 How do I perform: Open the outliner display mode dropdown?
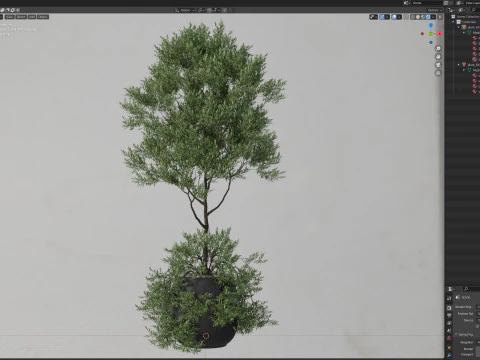tap(452, 10)
